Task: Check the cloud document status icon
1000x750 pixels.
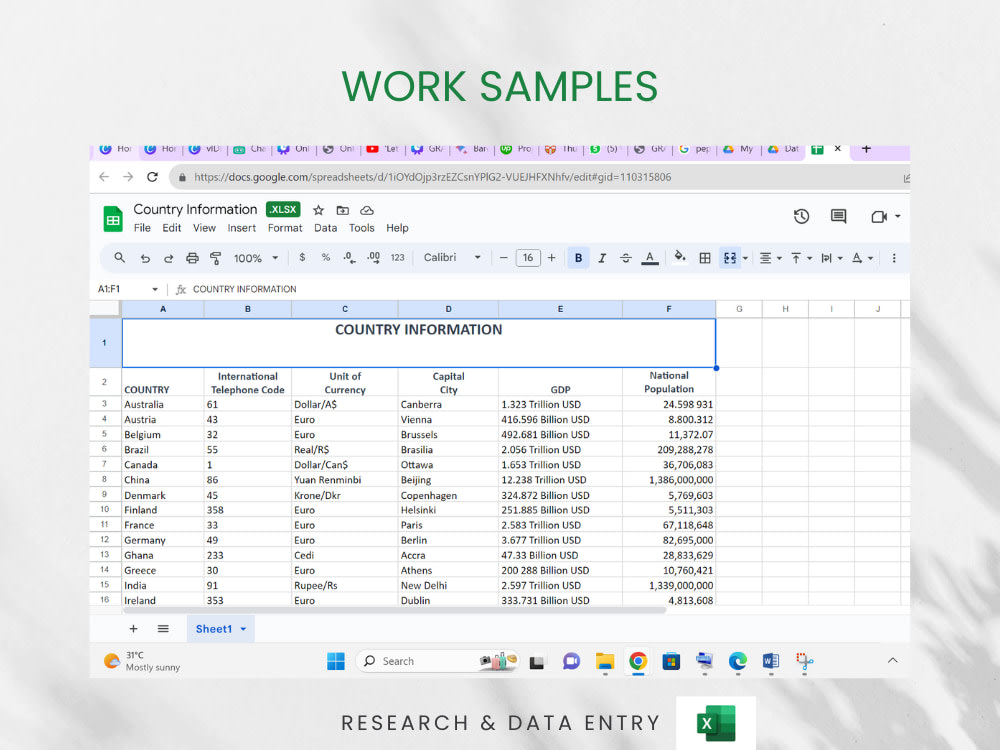Action: click(x=367, y=210)
